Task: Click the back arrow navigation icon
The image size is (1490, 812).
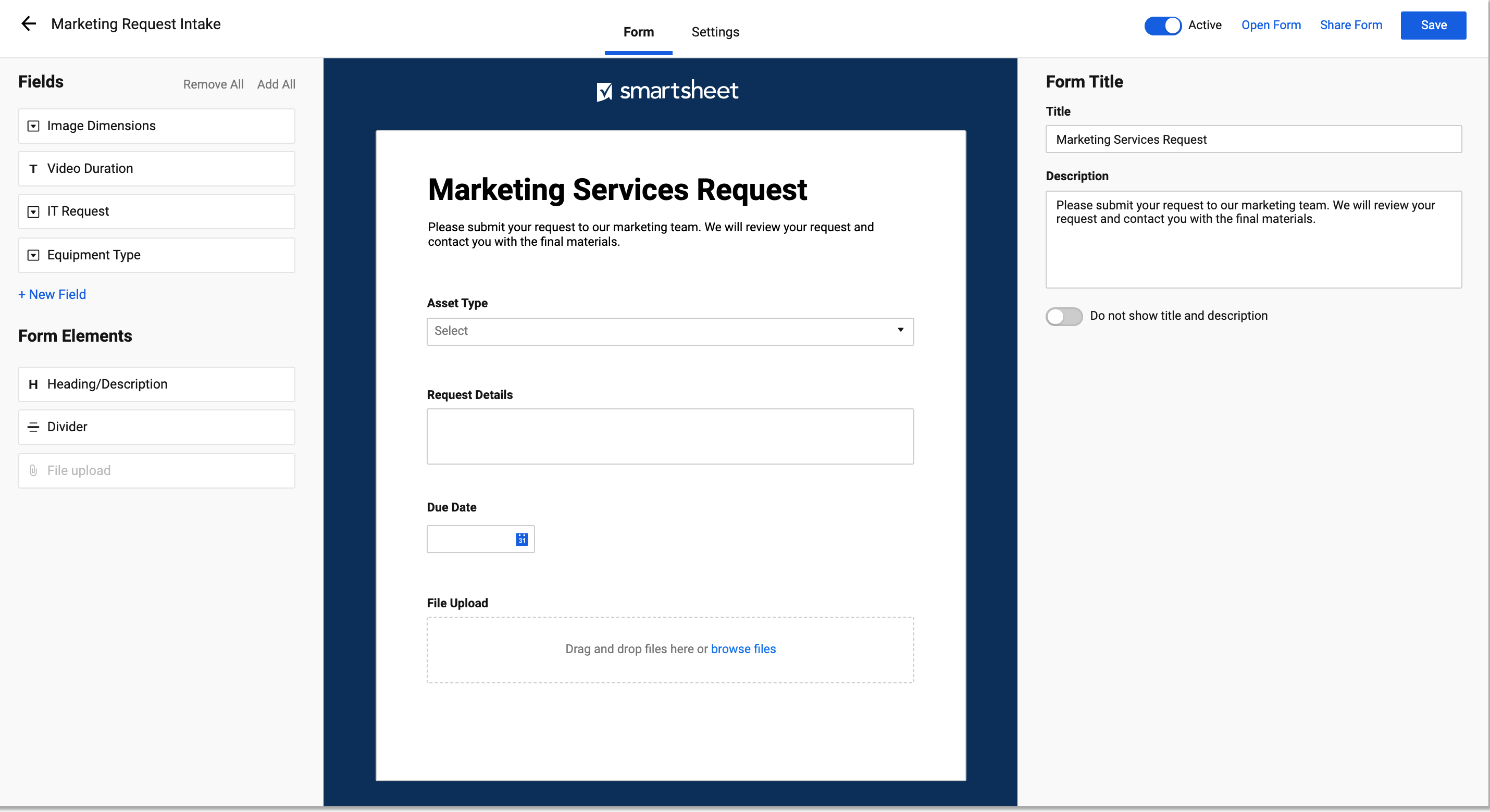Action: (x=29, y=24)
